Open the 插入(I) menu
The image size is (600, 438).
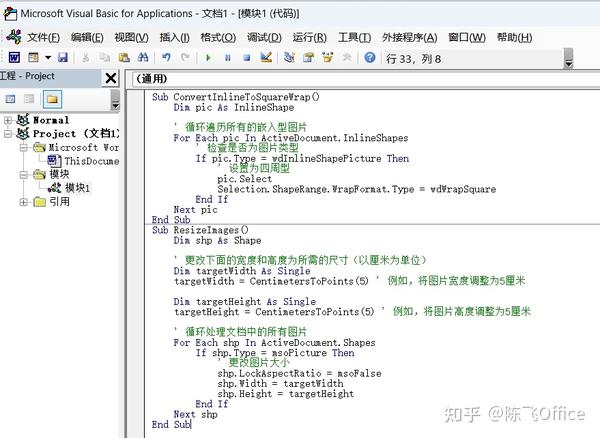coord(174,37)
